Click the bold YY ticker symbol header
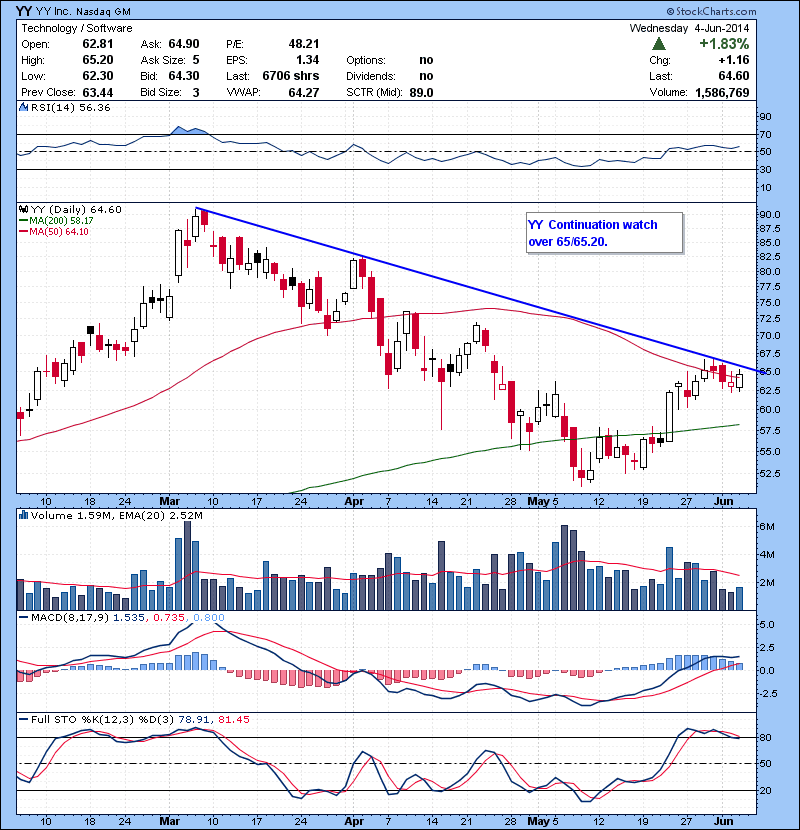This screenshot has width=800, height=830. tap(28, 12)
